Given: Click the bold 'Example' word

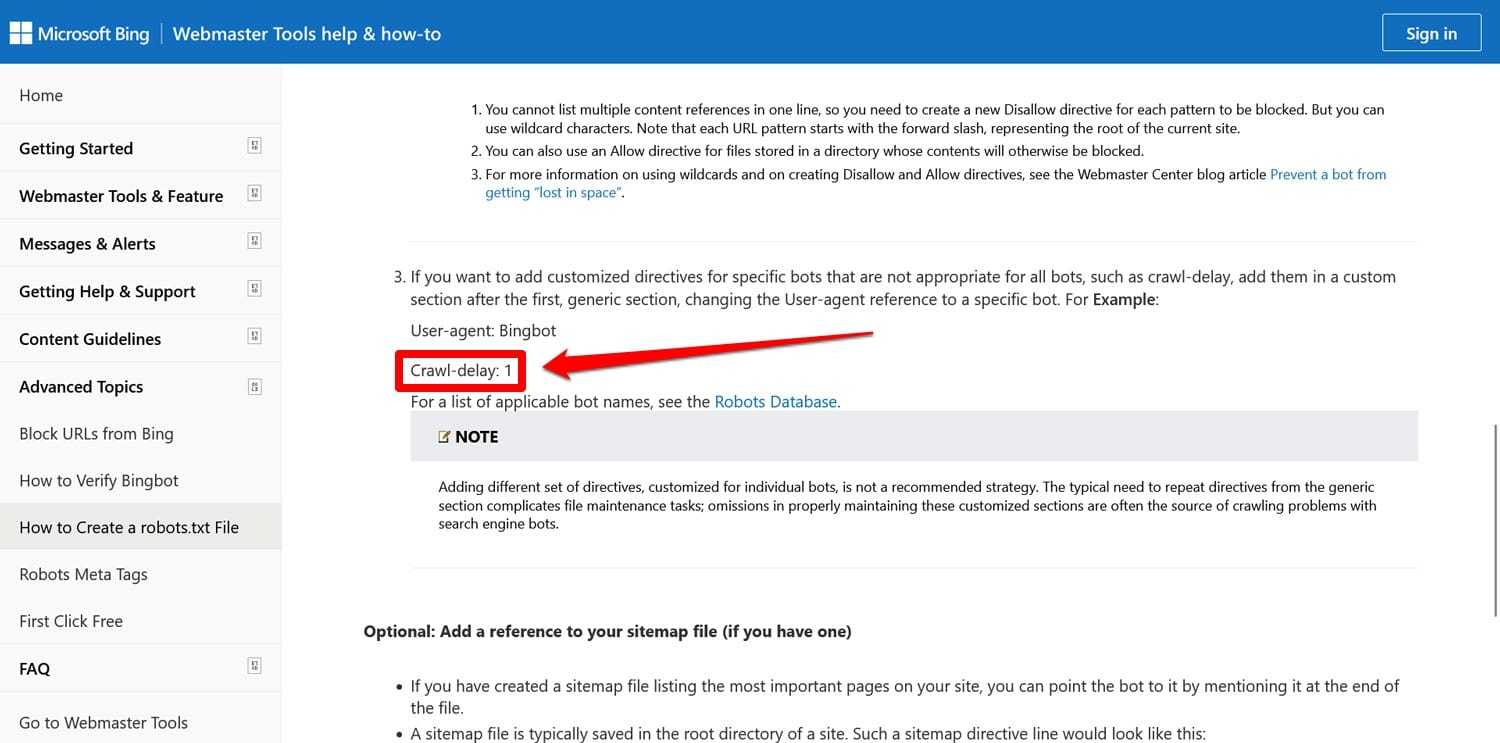Looking at the screenshot, I should pos(1124,300).
